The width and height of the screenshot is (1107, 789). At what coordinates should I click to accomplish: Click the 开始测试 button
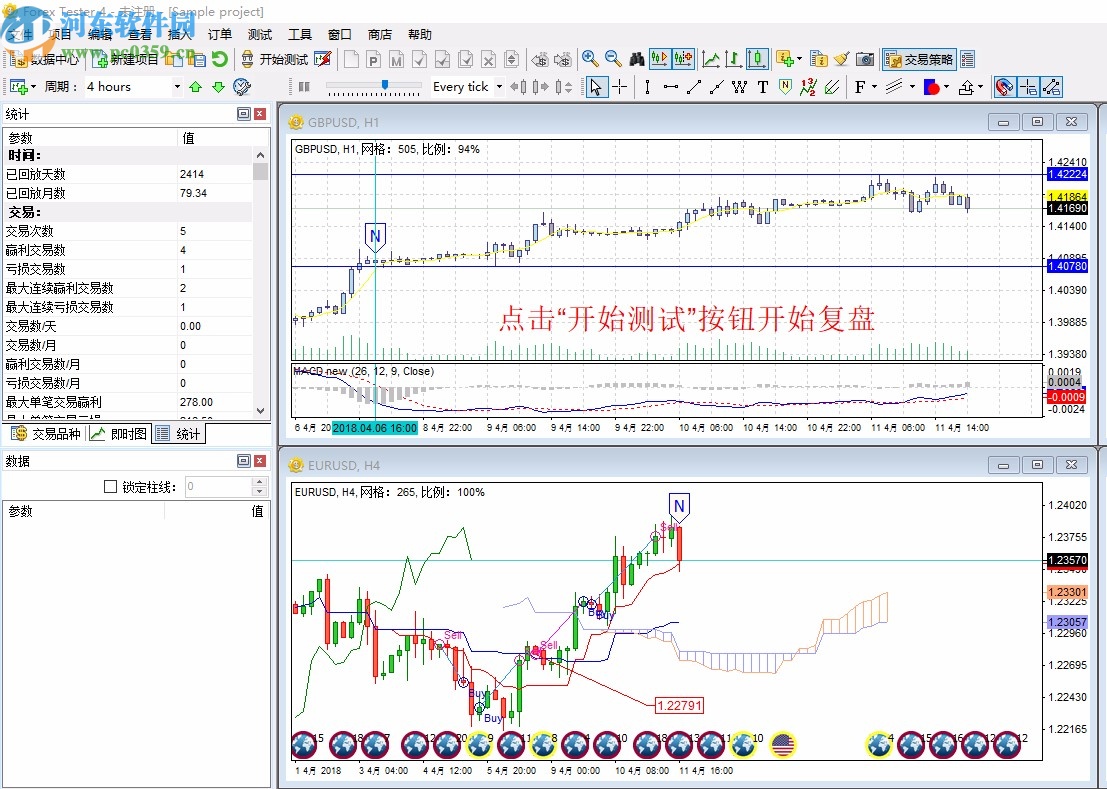282,59
